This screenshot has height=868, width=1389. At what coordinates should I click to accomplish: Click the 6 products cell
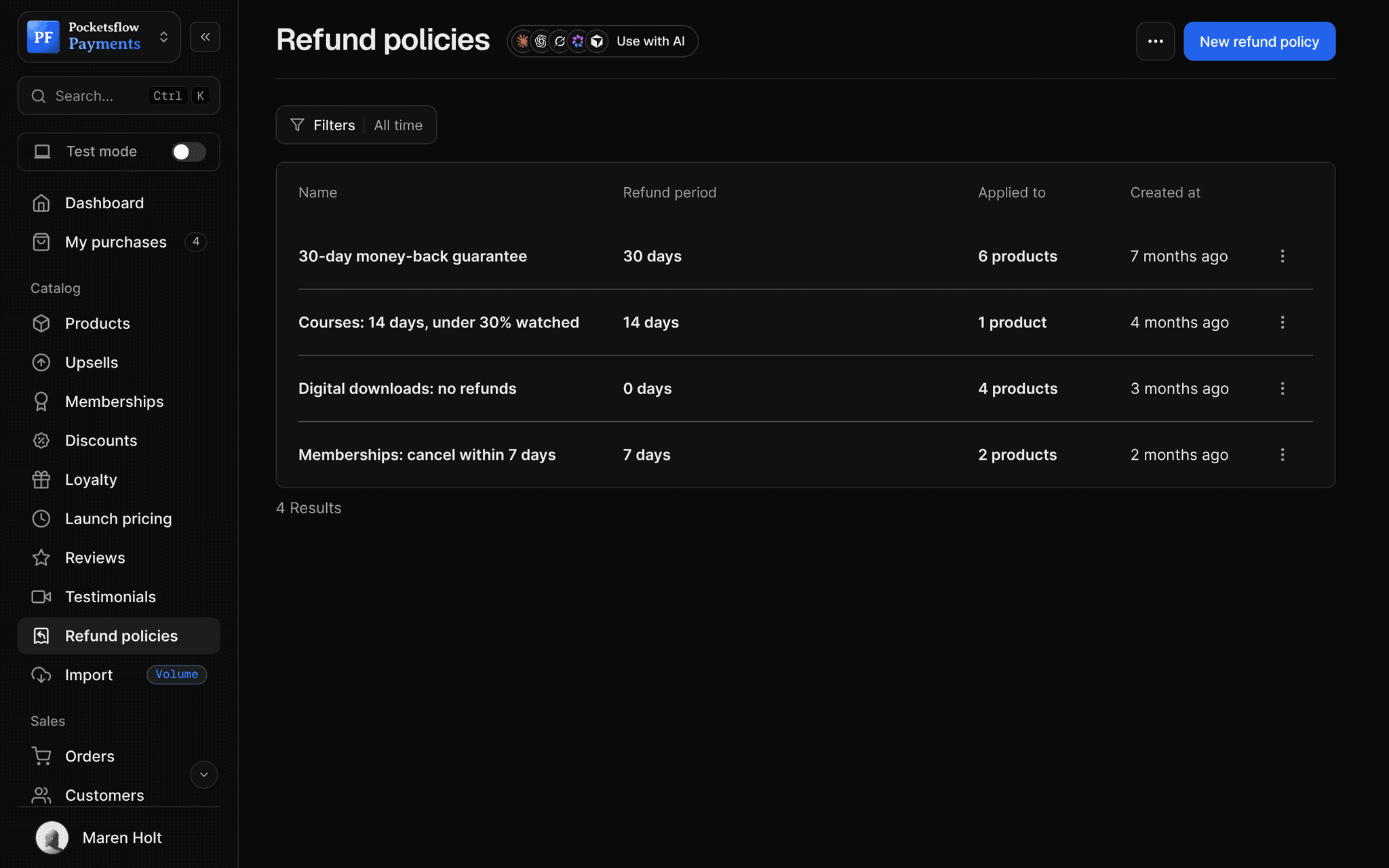click(x=1017, y=256)
